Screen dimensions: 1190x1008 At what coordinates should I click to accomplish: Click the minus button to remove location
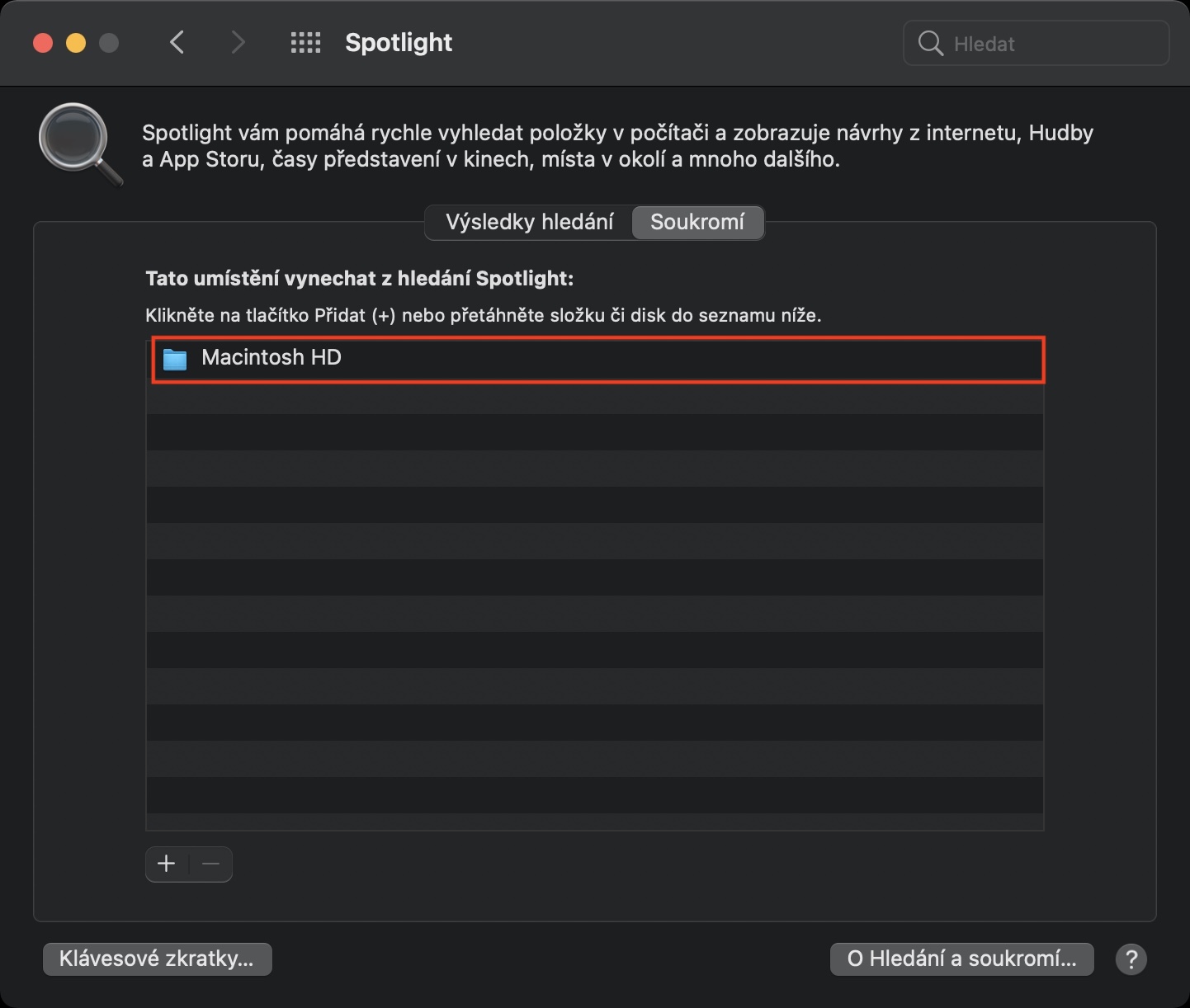pyautogui.click(x=210, y=864)
